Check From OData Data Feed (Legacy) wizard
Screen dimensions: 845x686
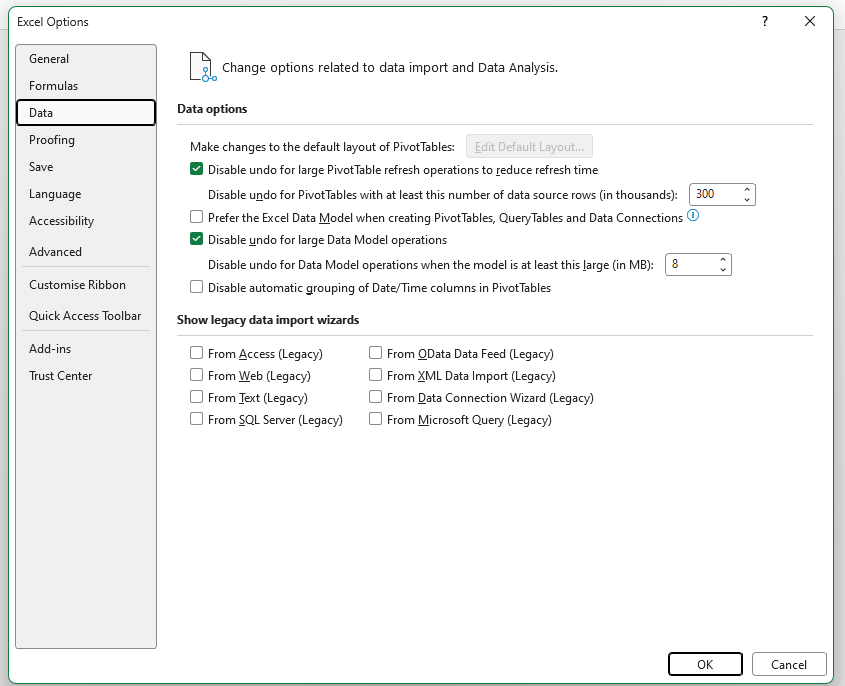point(375,353)
